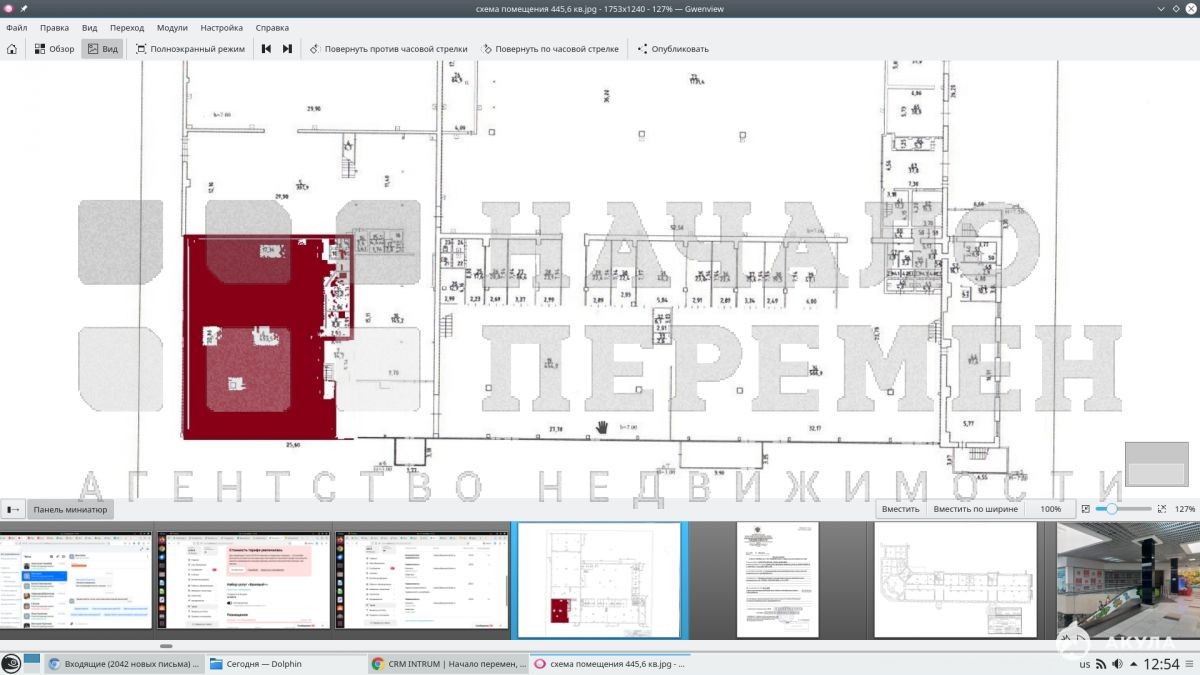Adjust the zoom slider handle

coord(1111,509)
